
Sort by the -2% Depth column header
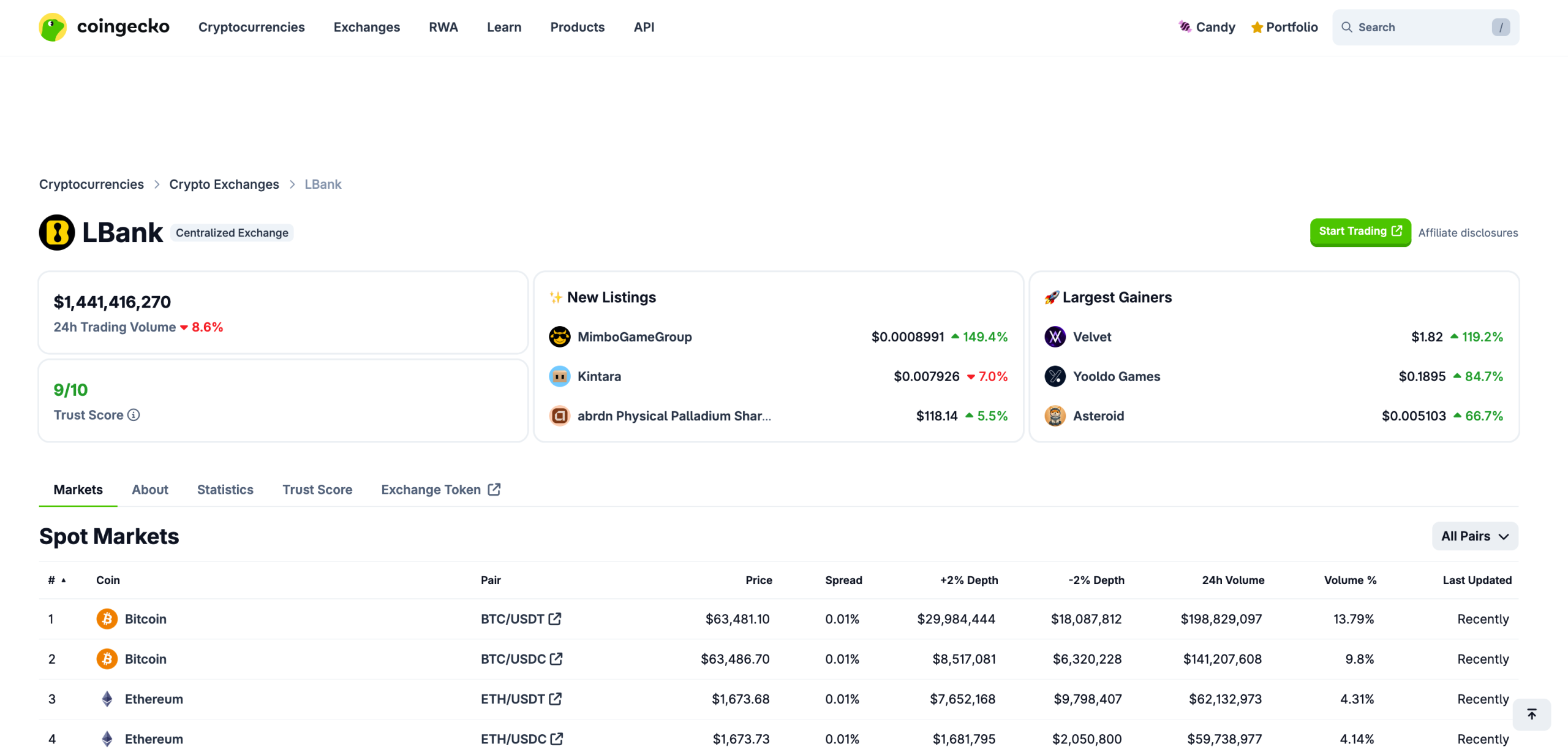(x=1096, y=580)
